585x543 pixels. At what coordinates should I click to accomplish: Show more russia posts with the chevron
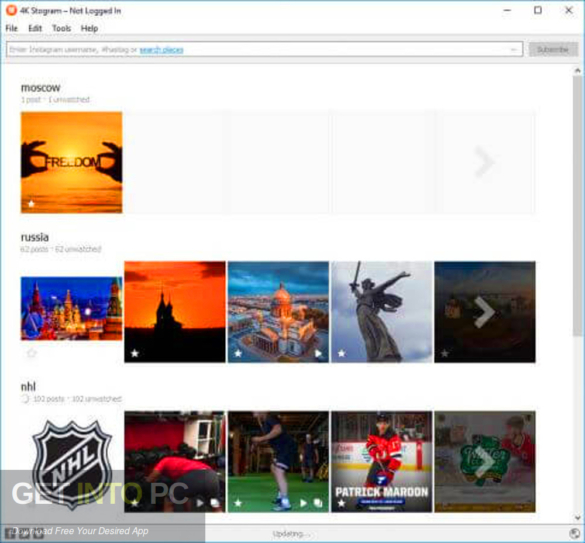tap(484, 312)
